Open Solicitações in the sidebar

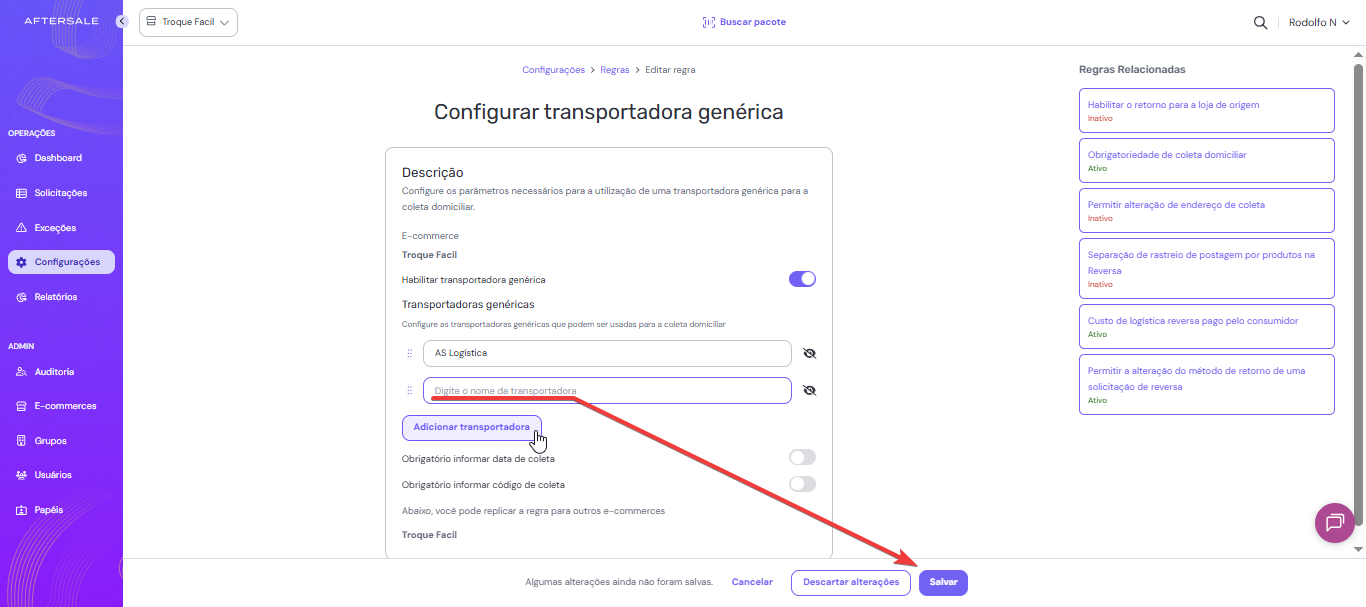point(60,193)
